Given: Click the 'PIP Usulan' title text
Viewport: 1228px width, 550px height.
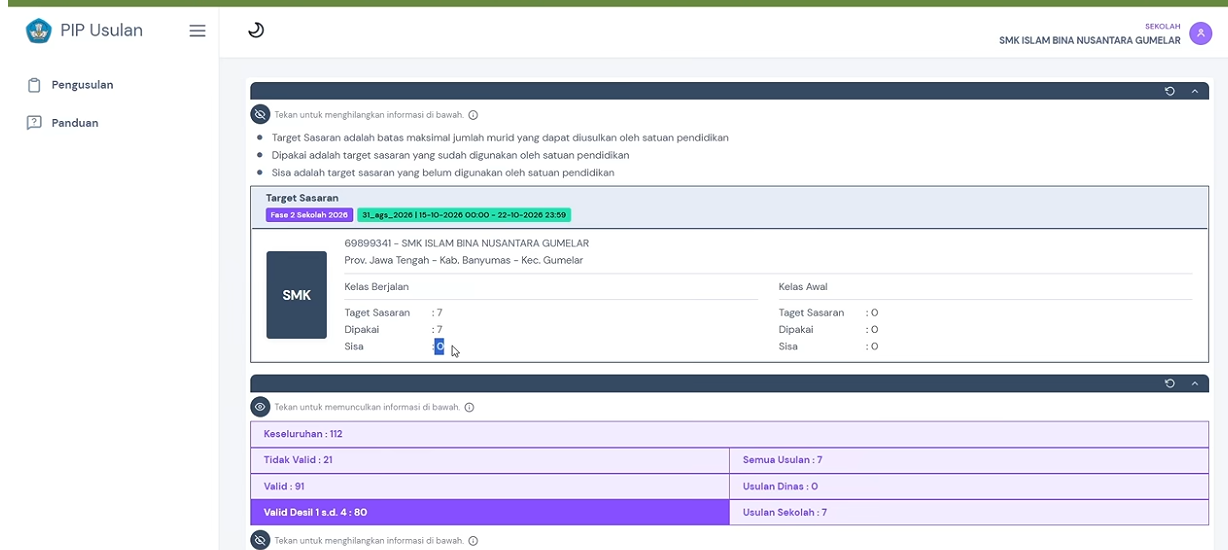Looking at the screenshot, I should point(101,30).
